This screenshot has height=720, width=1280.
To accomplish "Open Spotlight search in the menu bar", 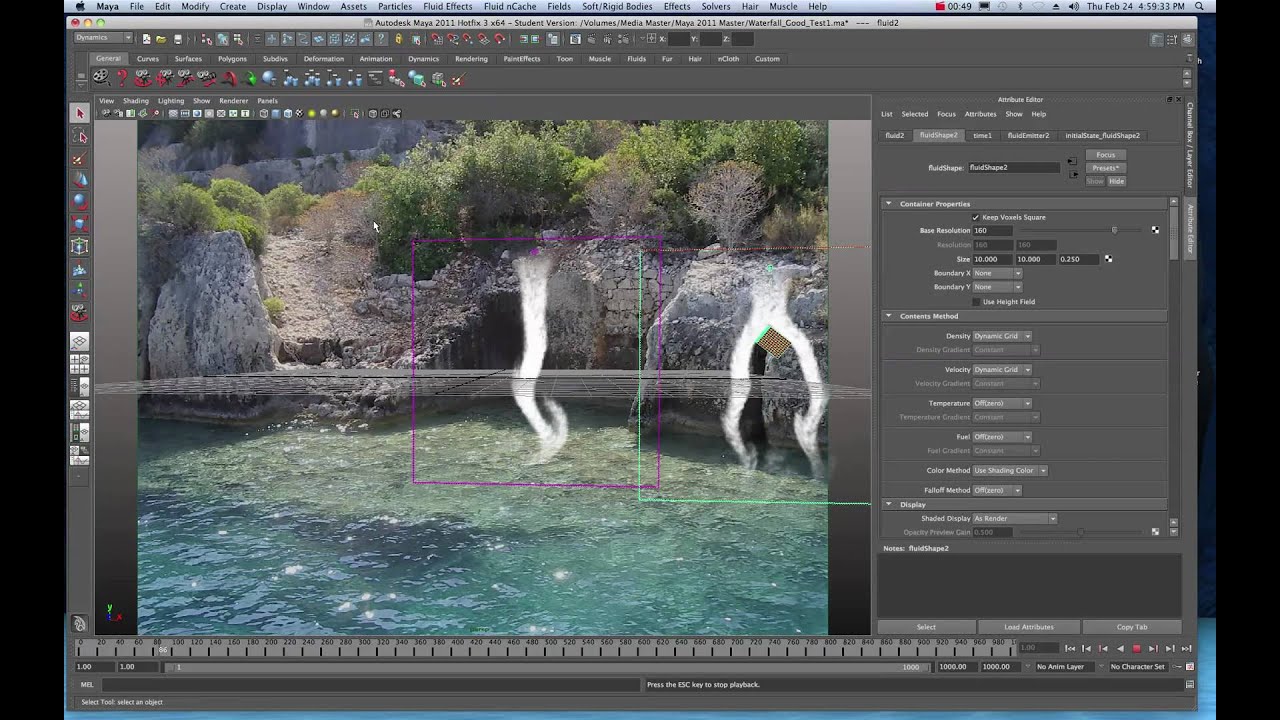I will (x=1199, y=6).
